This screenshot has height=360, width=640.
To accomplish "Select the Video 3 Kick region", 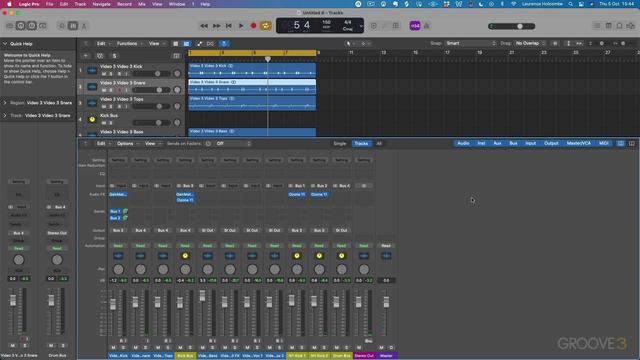I will point(252,70).
